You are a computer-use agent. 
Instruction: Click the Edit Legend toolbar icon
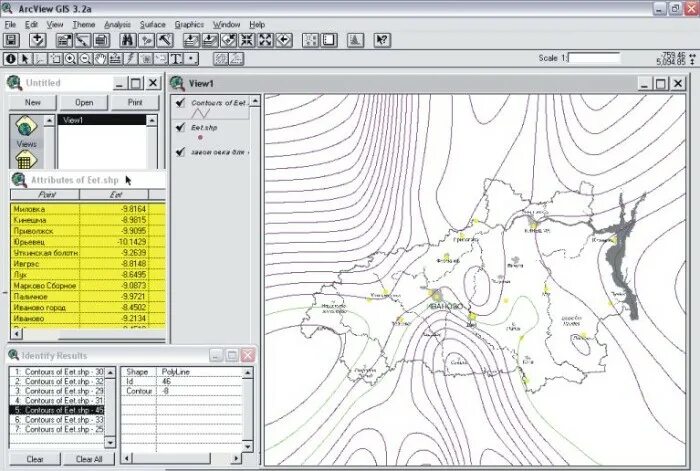tap(82, 40)
